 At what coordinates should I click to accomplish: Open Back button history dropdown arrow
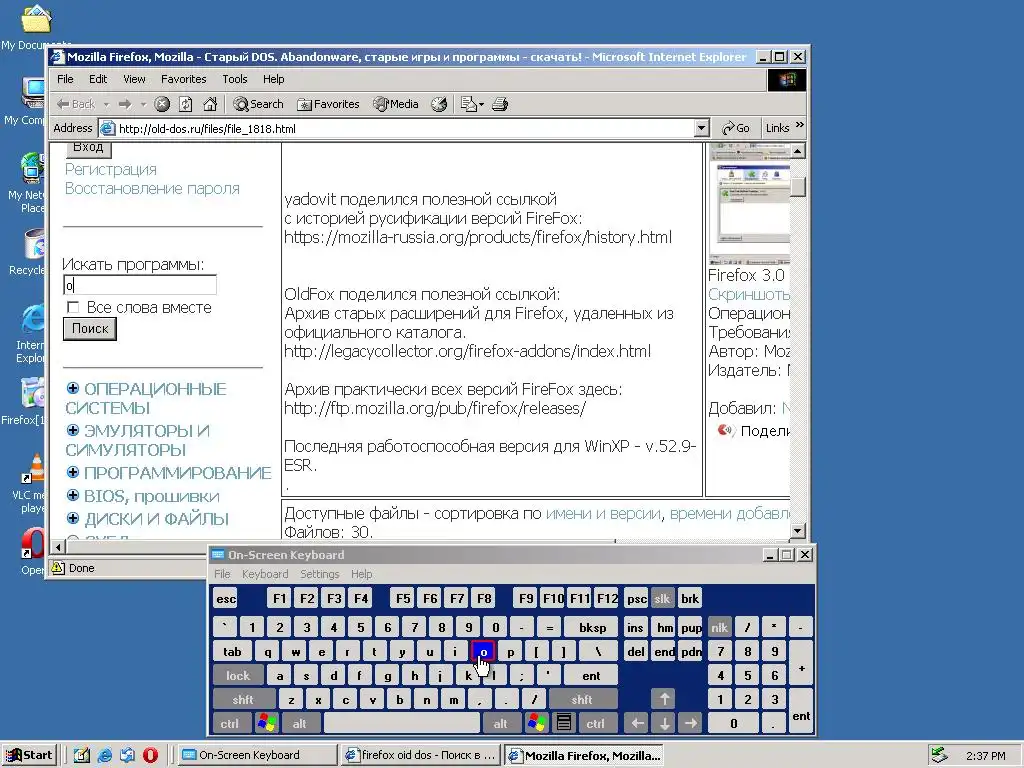tap(106, 104)
